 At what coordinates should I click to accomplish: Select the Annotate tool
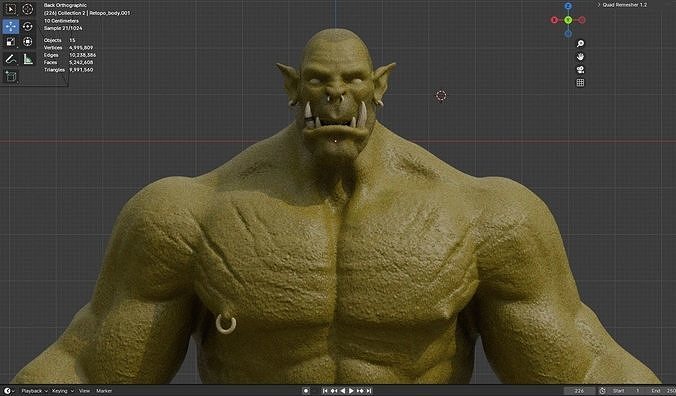tap(11, 59)
